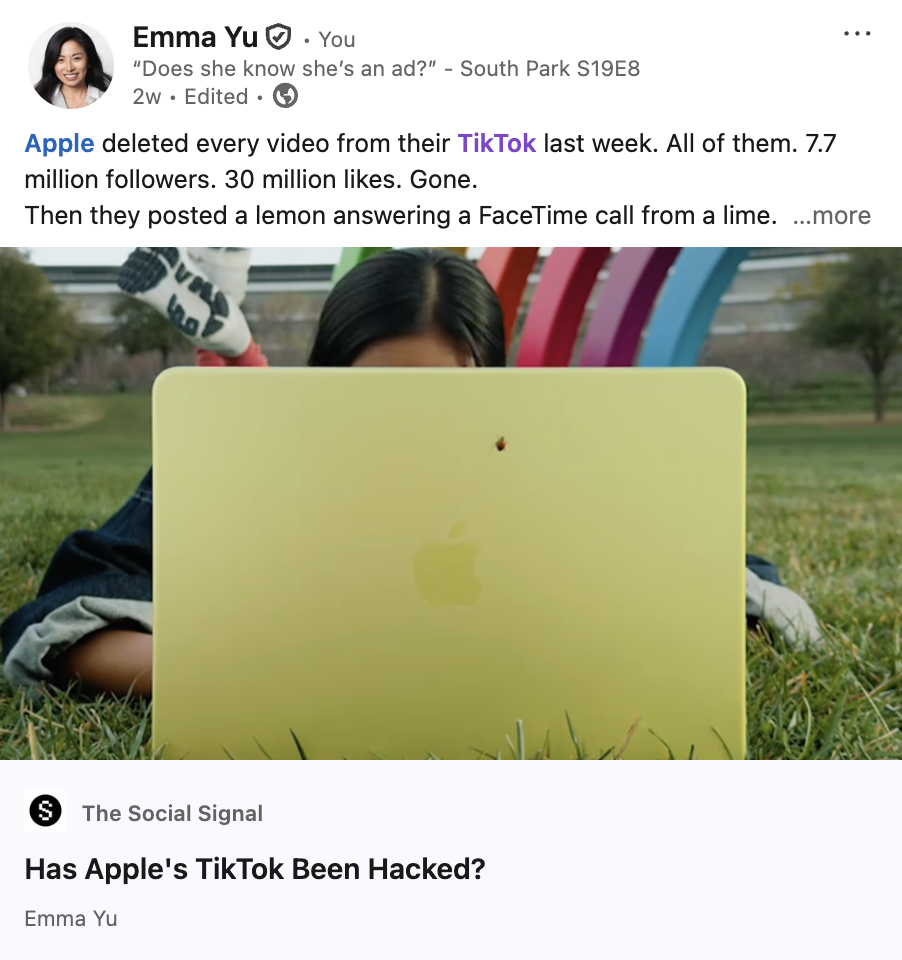Click the lemon answering FaceTime sentence
This screenshot has width=902, height=960.
[400, 216]
